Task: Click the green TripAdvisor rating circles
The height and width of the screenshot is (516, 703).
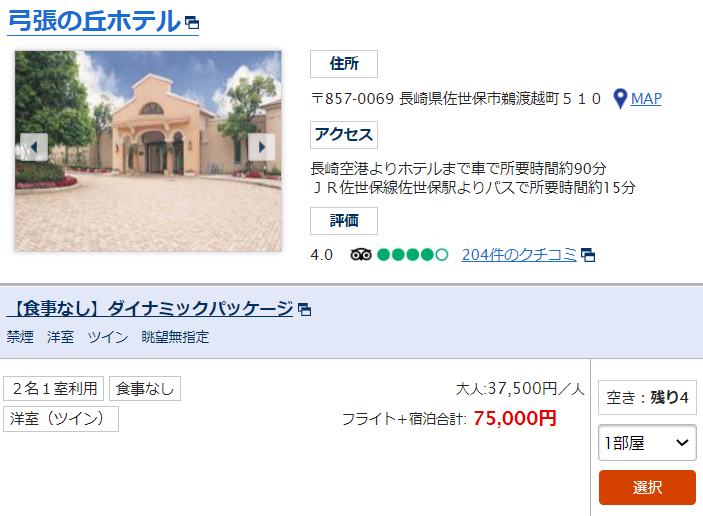Action: coord(412,255)
